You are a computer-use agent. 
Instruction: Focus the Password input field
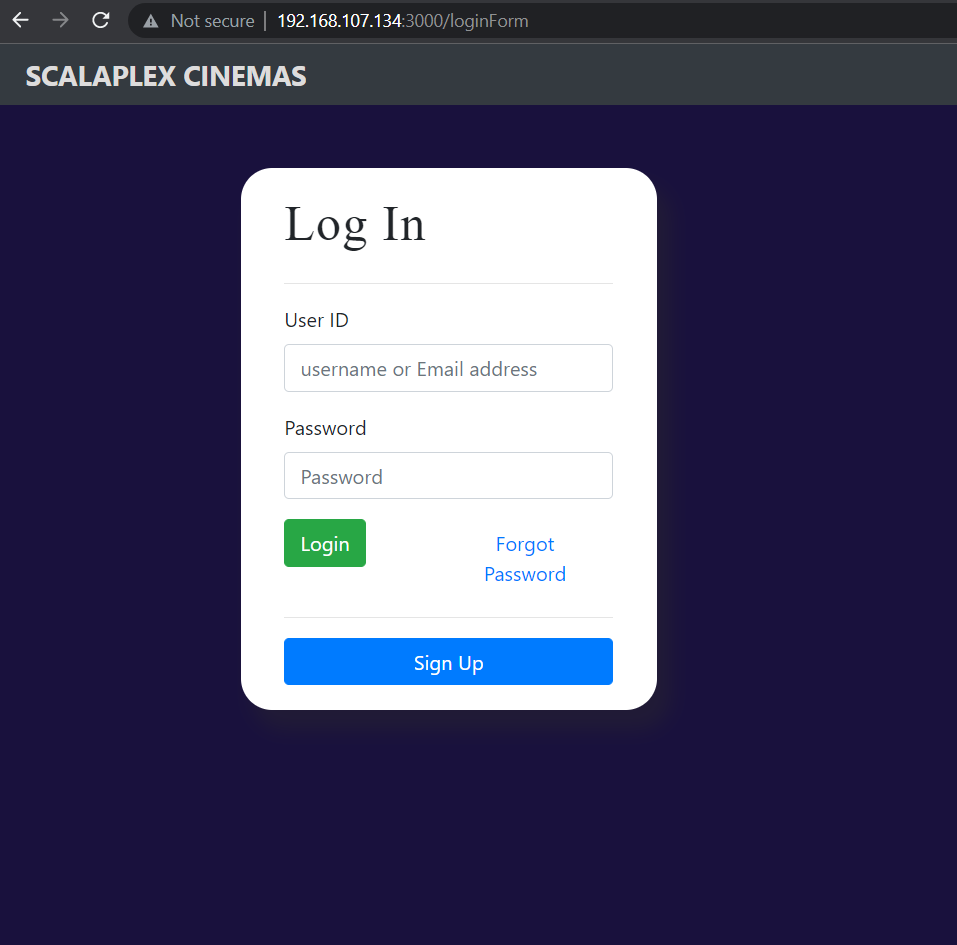click(x=448, y=476)
